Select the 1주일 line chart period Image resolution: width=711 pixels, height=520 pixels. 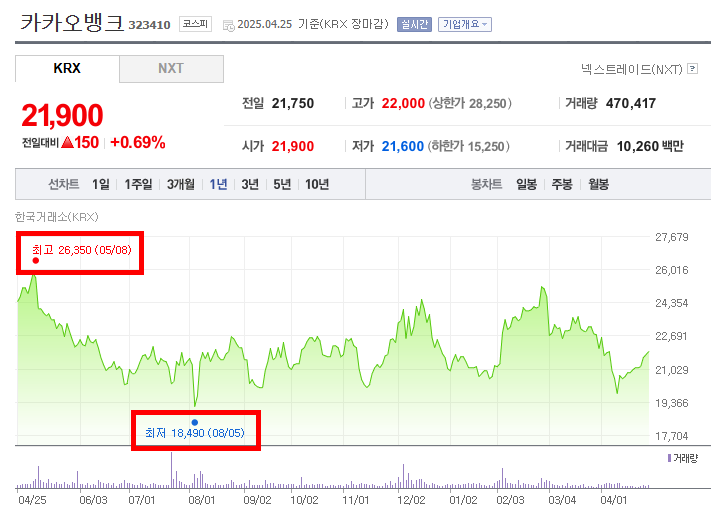[138, 184]
